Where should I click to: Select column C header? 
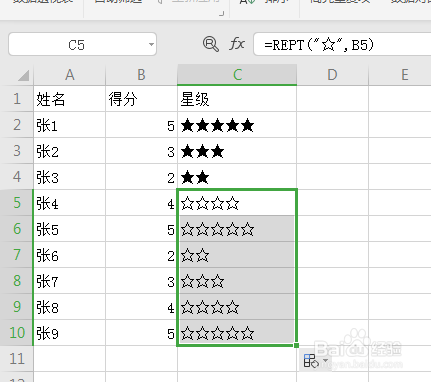tap(237, 75)
